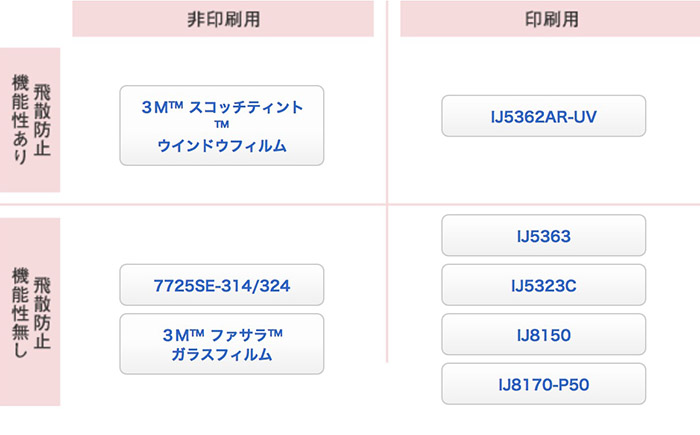Select the 飛散防止機能性無し row header
700x435 pixels.
click(x=30, y=312)
